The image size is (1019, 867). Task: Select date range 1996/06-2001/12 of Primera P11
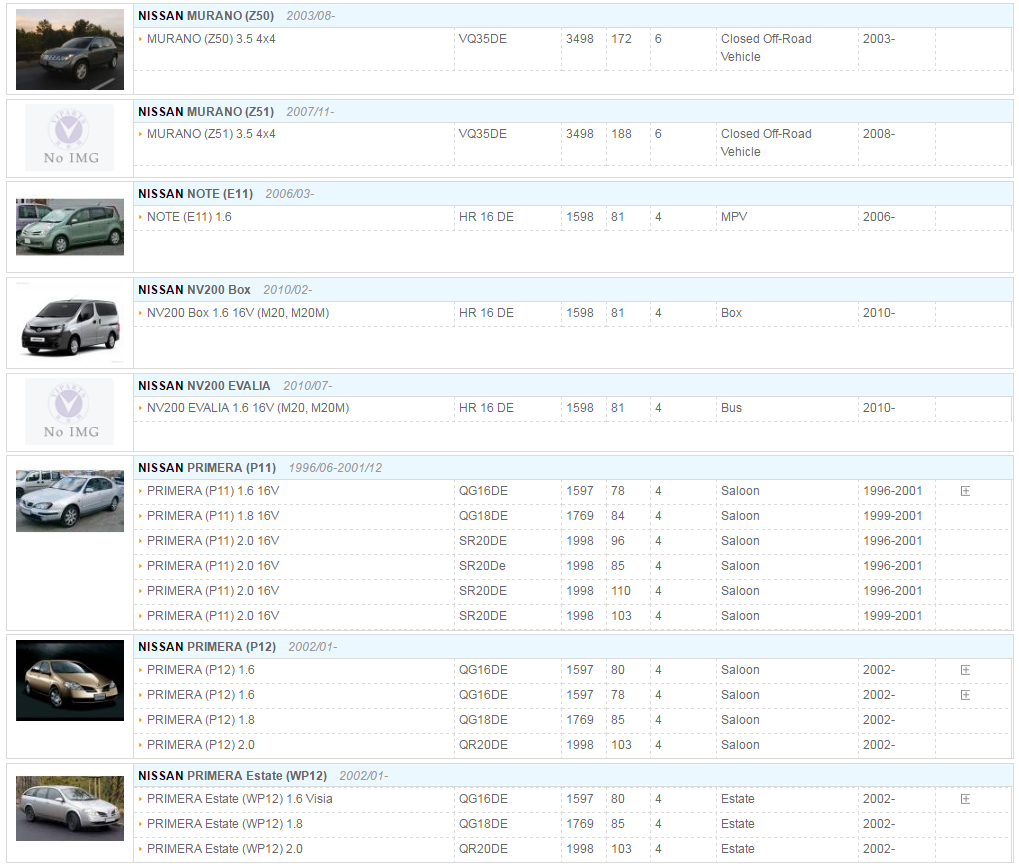tap(335, 468)
